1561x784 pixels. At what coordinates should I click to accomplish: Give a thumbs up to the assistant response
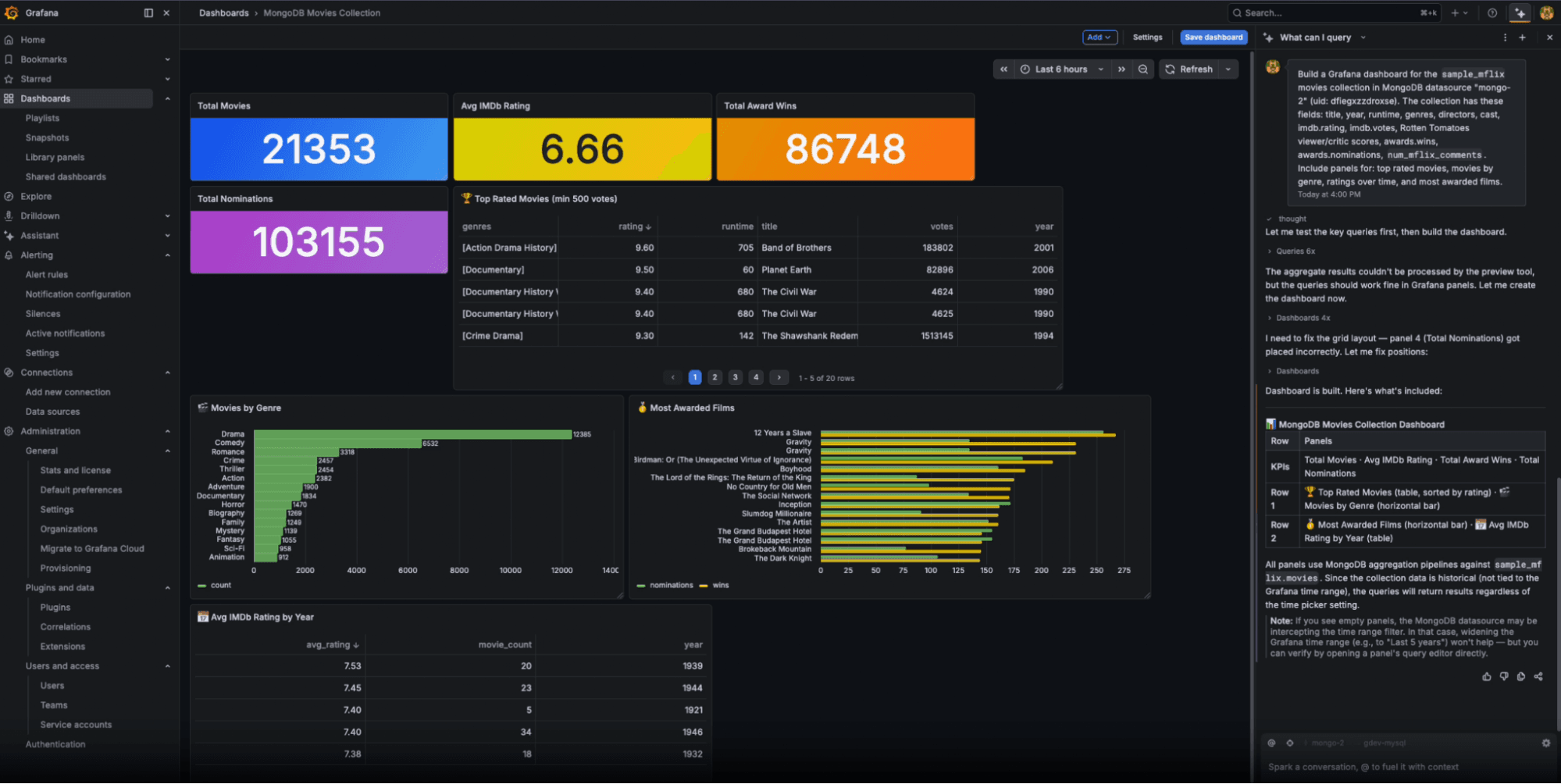(1487, 677)
